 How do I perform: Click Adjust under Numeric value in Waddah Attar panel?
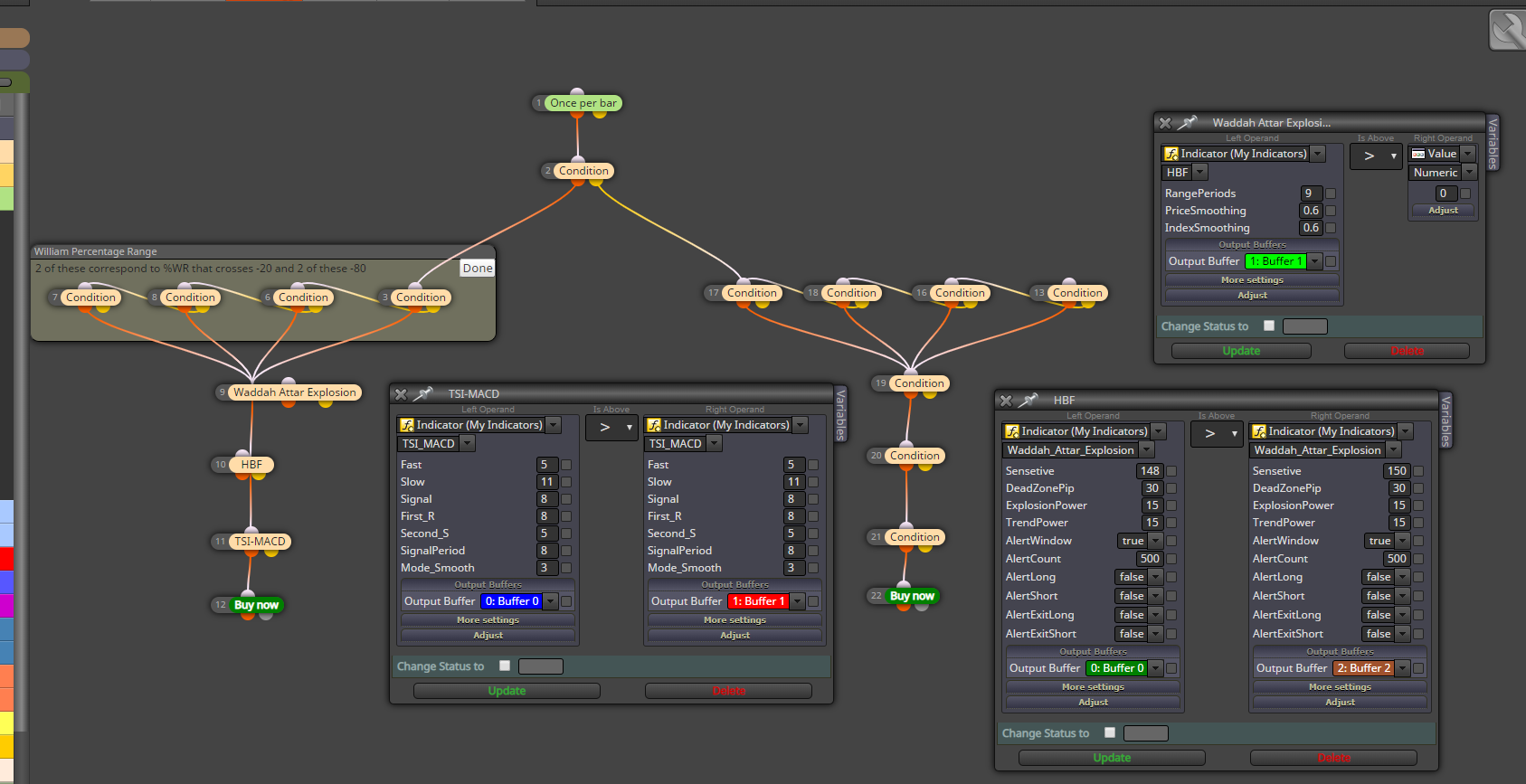[x=1443, y=210]
